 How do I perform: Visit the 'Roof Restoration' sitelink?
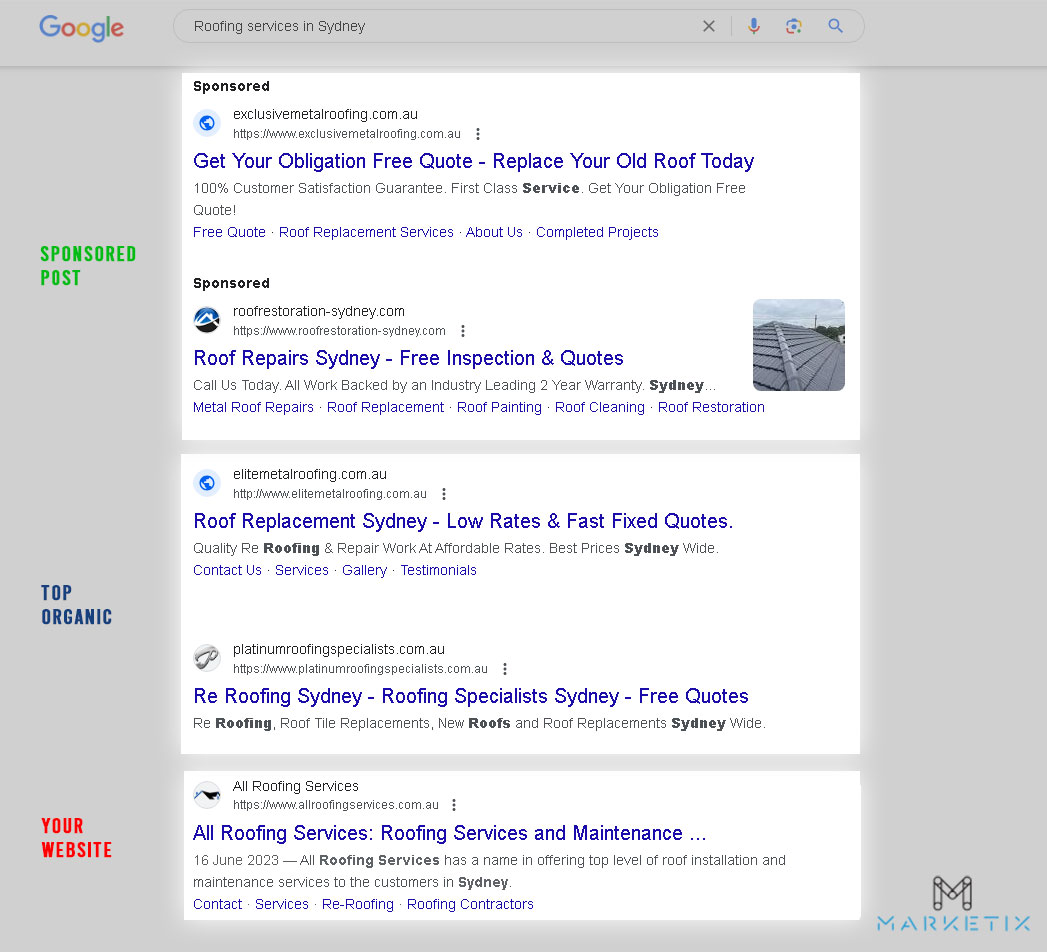click(x=711, y=407)
